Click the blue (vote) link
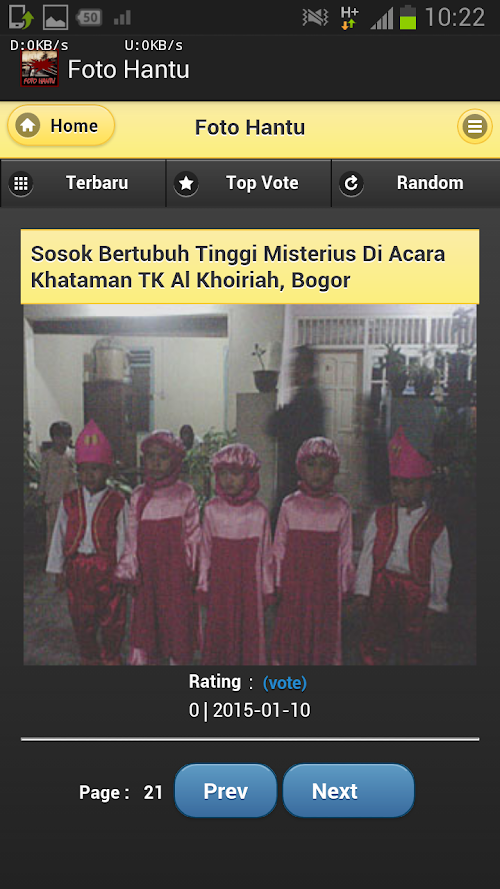This screenshot has width=500, height=889. pos(285,683)
